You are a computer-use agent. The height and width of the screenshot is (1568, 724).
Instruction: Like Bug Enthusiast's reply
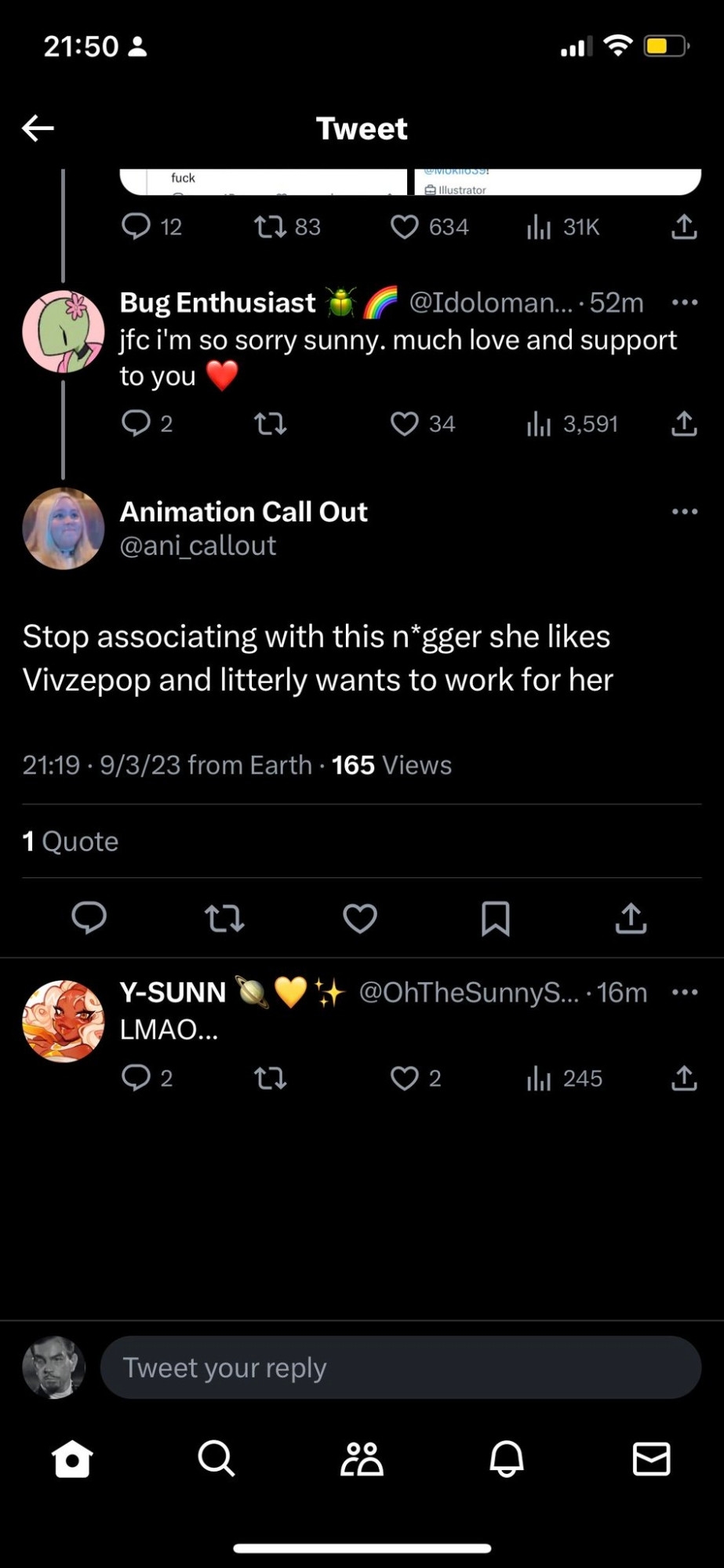tap(405, 424)
